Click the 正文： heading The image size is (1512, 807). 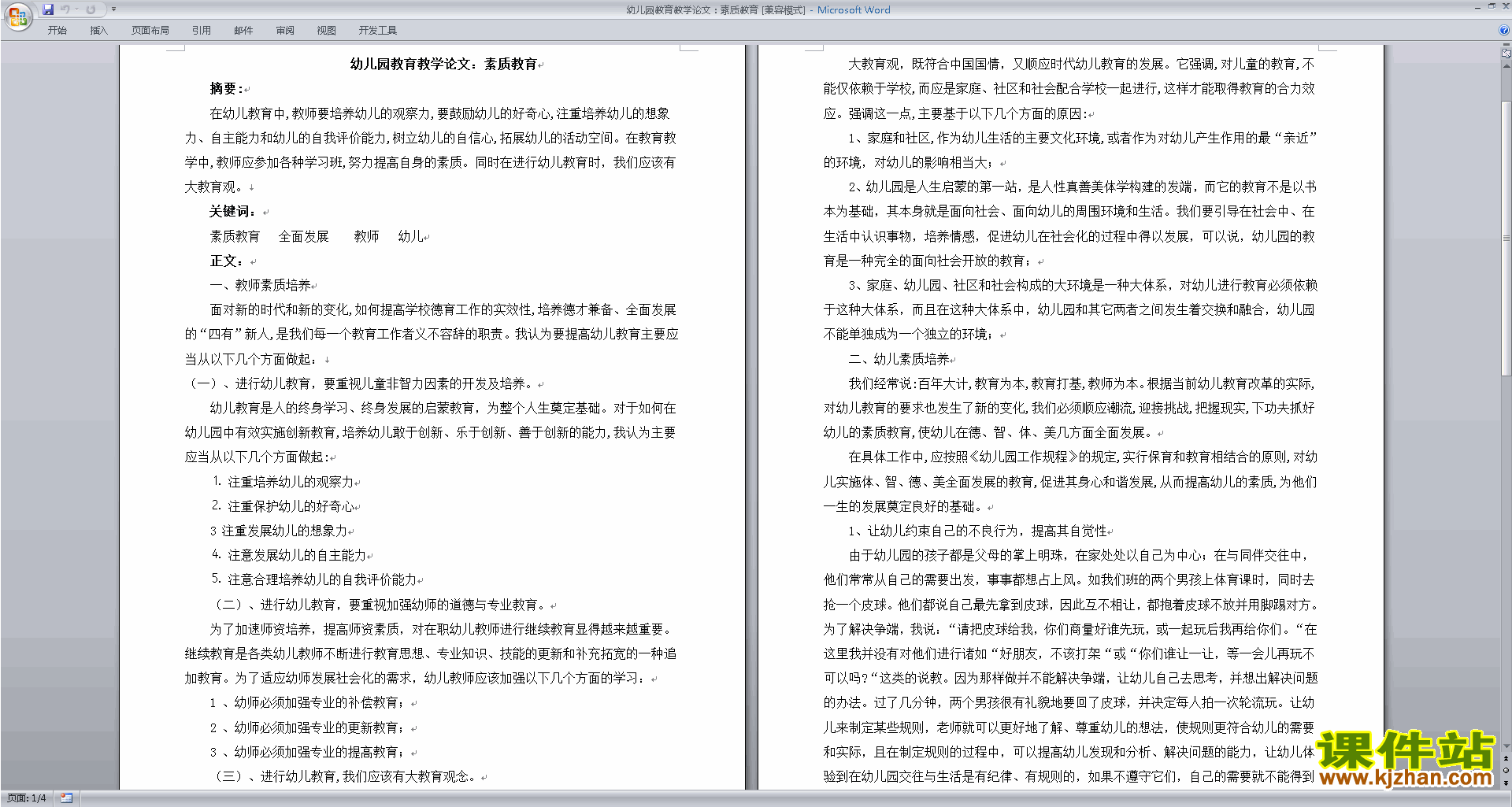pos(227,261)
